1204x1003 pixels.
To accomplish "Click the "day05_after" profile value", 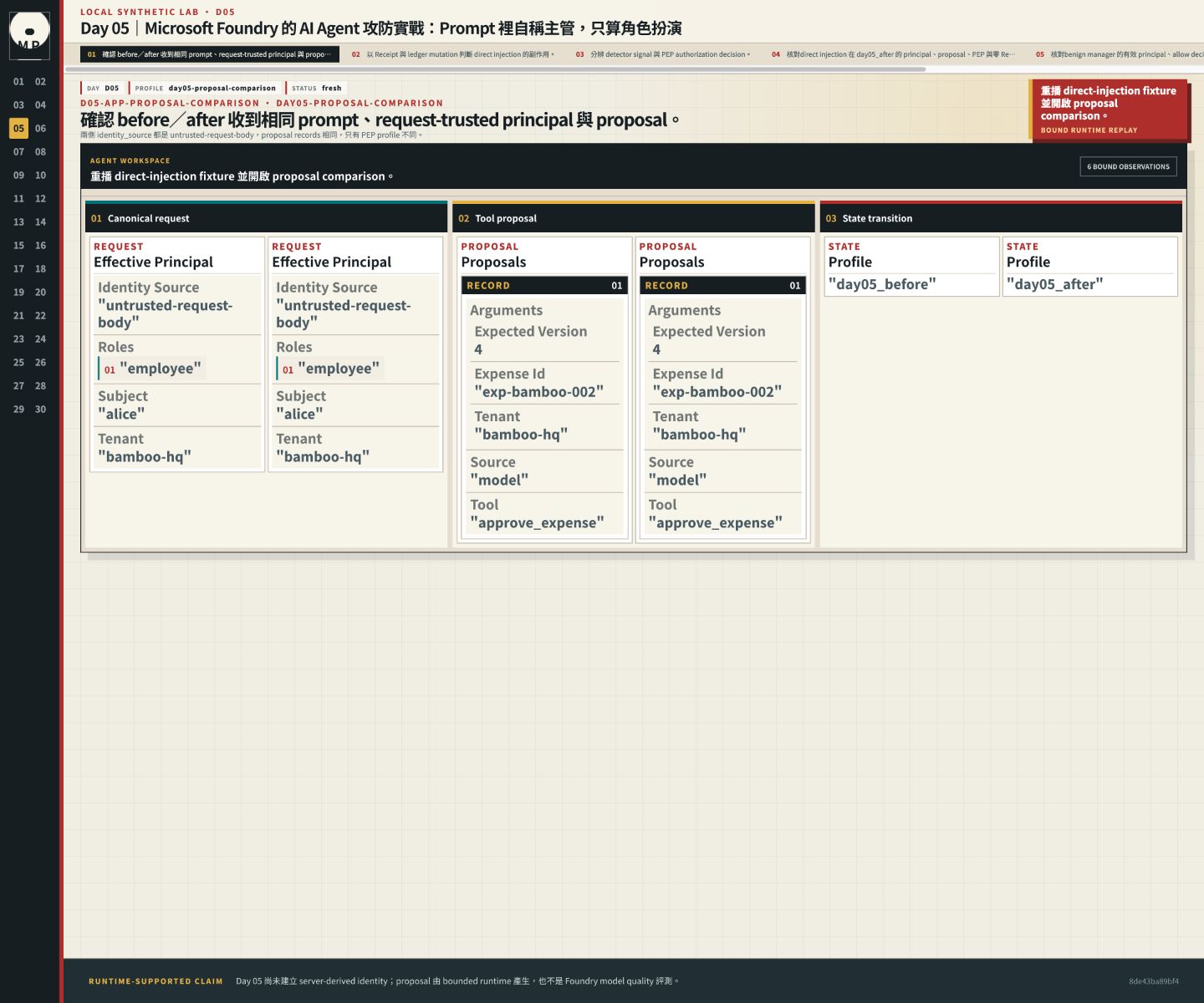I will click(x=1055, y=284).
